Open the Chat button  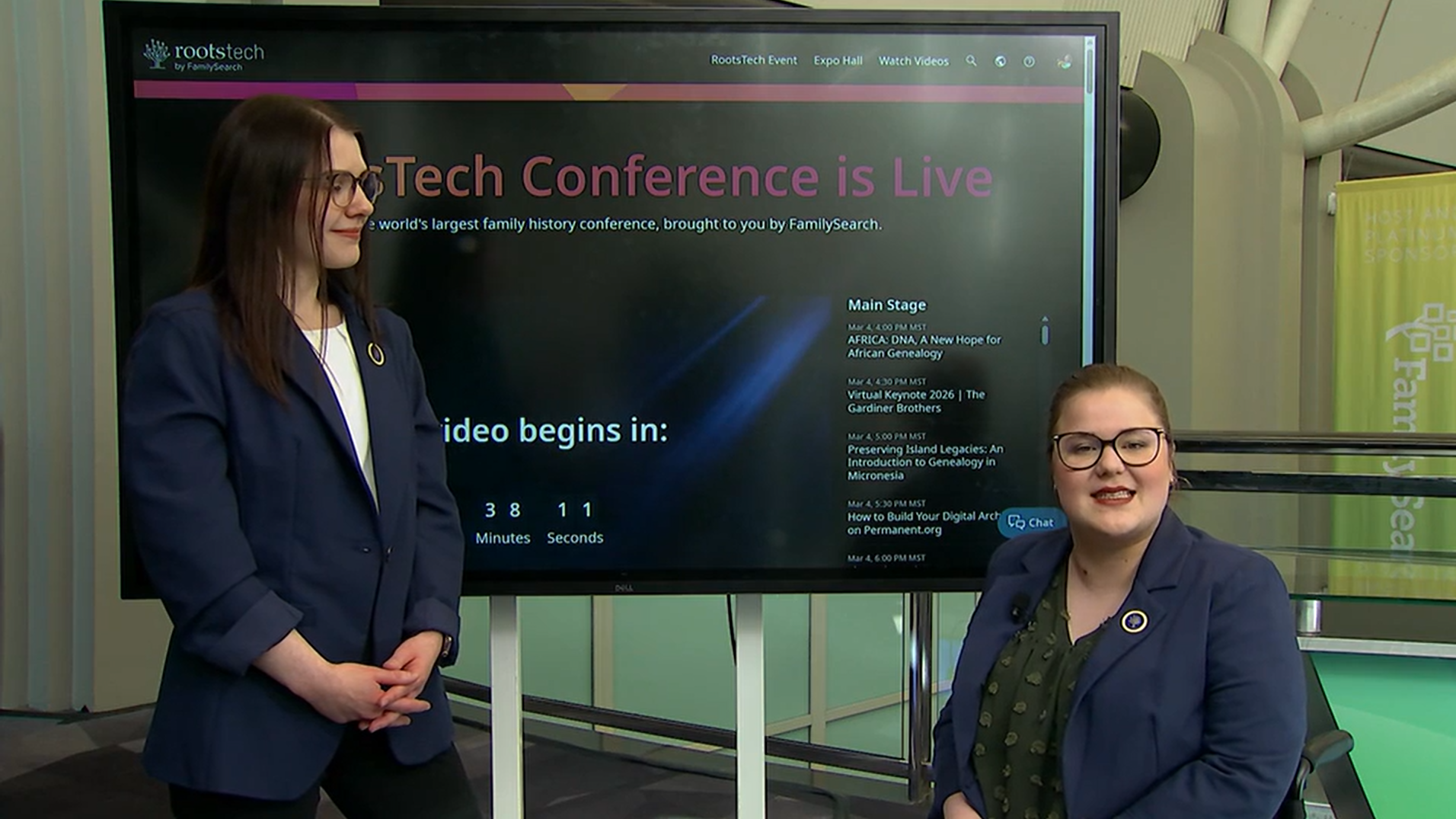tap(1031, 522)
